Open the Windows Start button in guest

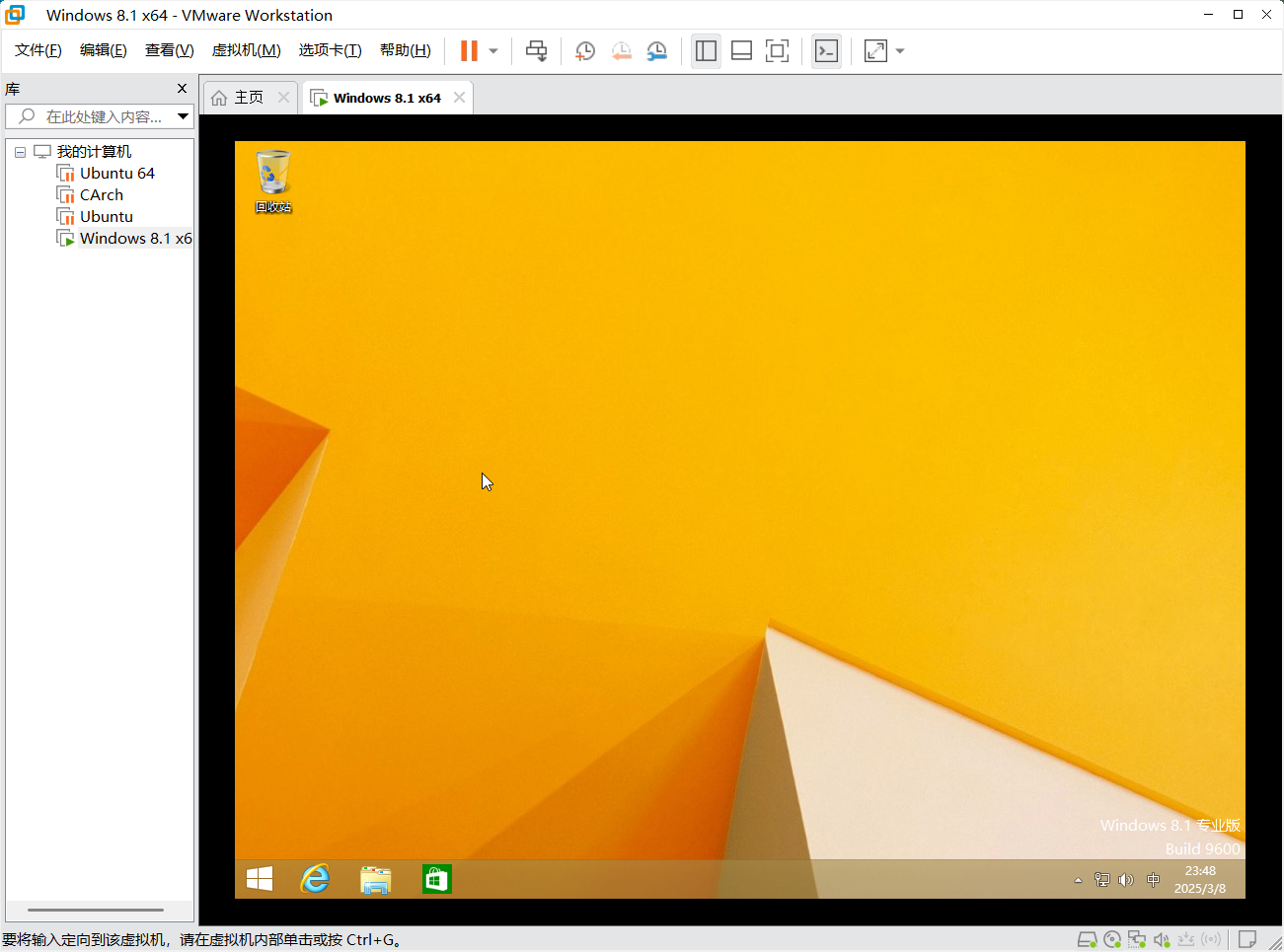260,879
